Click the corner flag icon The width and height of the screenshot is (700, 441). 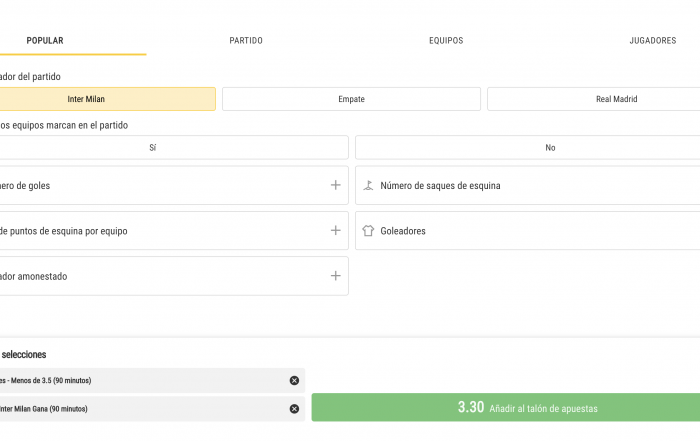coord(368,185)
